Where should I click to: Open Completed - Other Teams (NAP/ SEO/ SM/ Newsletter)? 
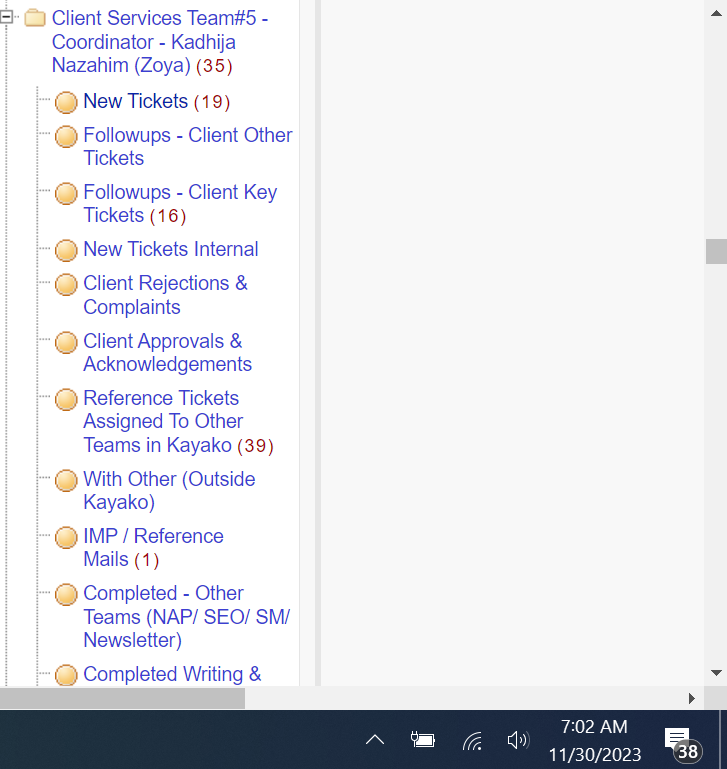coord(186,616)
